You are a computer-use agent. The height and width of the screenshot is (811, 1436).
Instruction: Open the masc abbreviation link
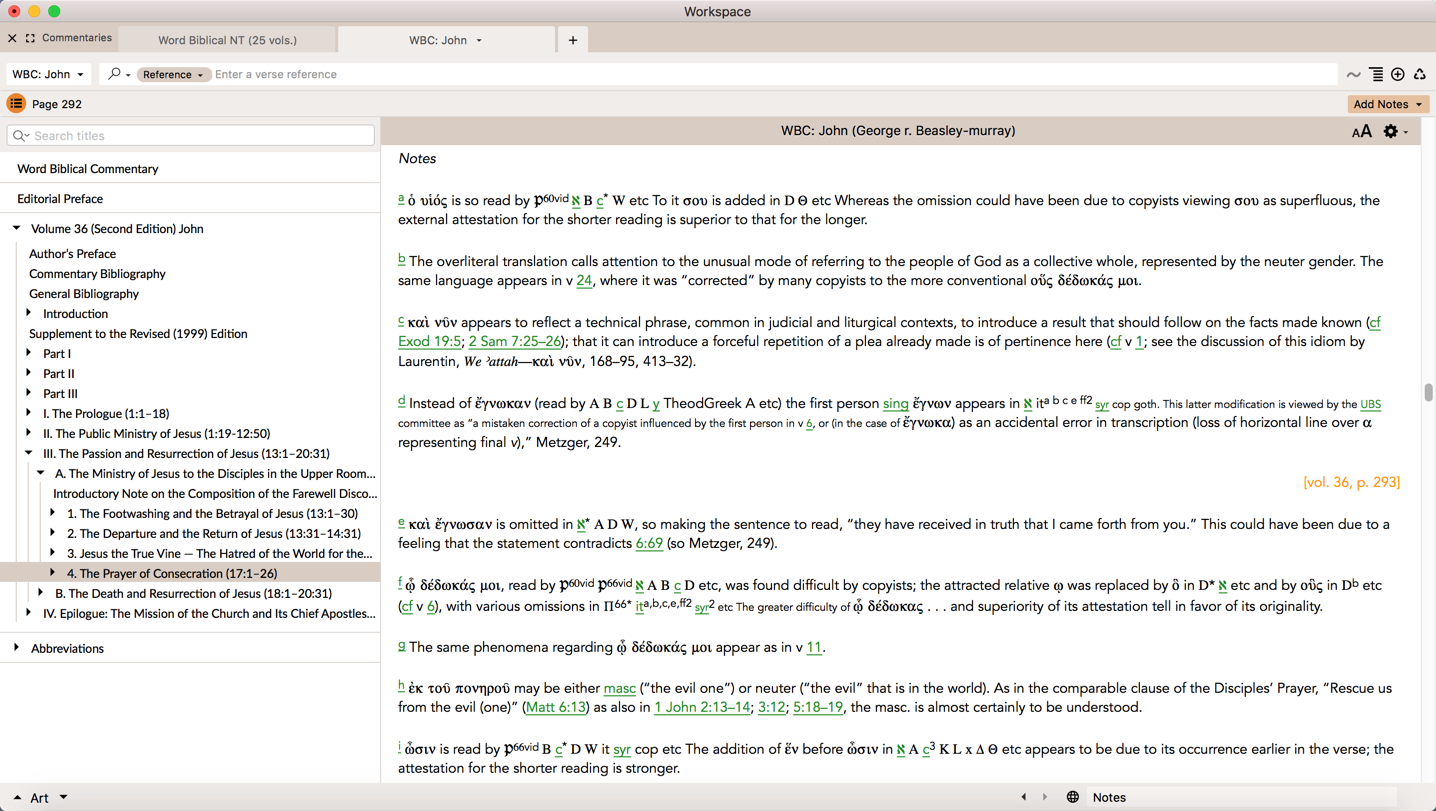pyautogui.click(x=620, y=689)
